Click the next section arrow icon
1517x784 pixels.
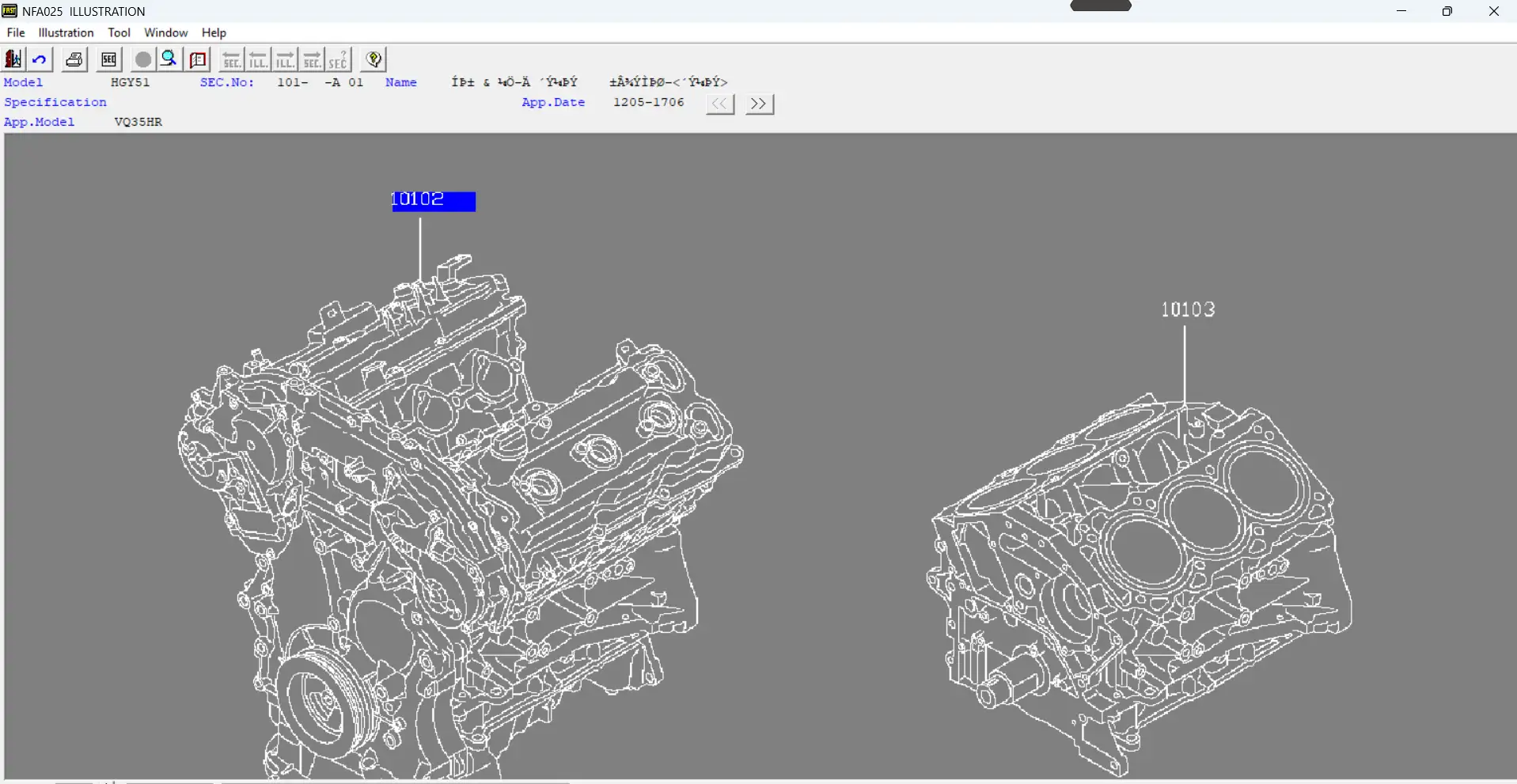[313, 59]
